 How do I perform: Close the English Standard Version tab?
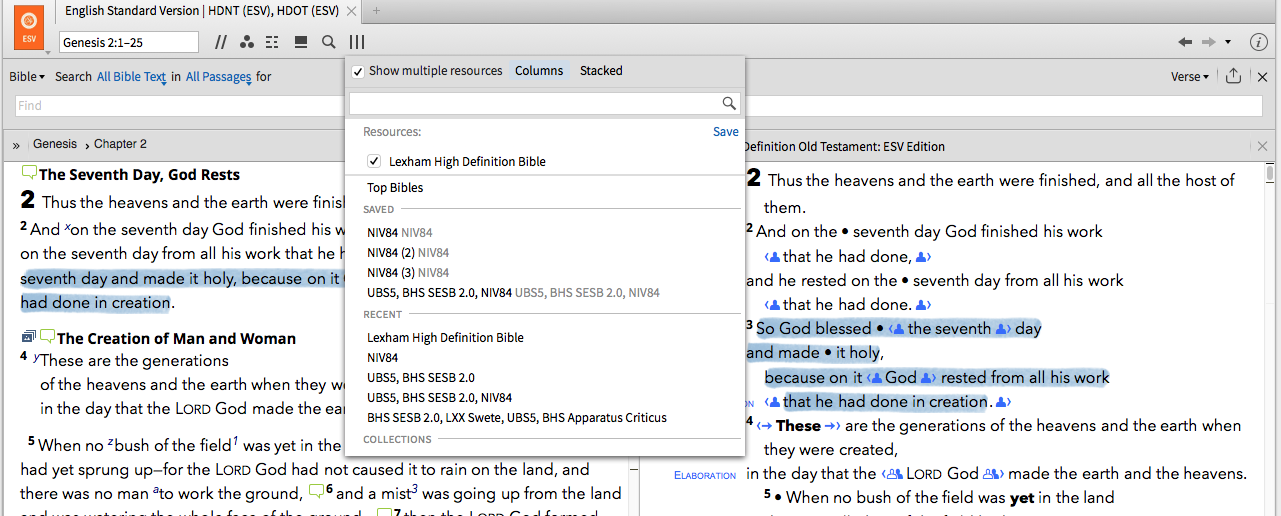(350, 11)
